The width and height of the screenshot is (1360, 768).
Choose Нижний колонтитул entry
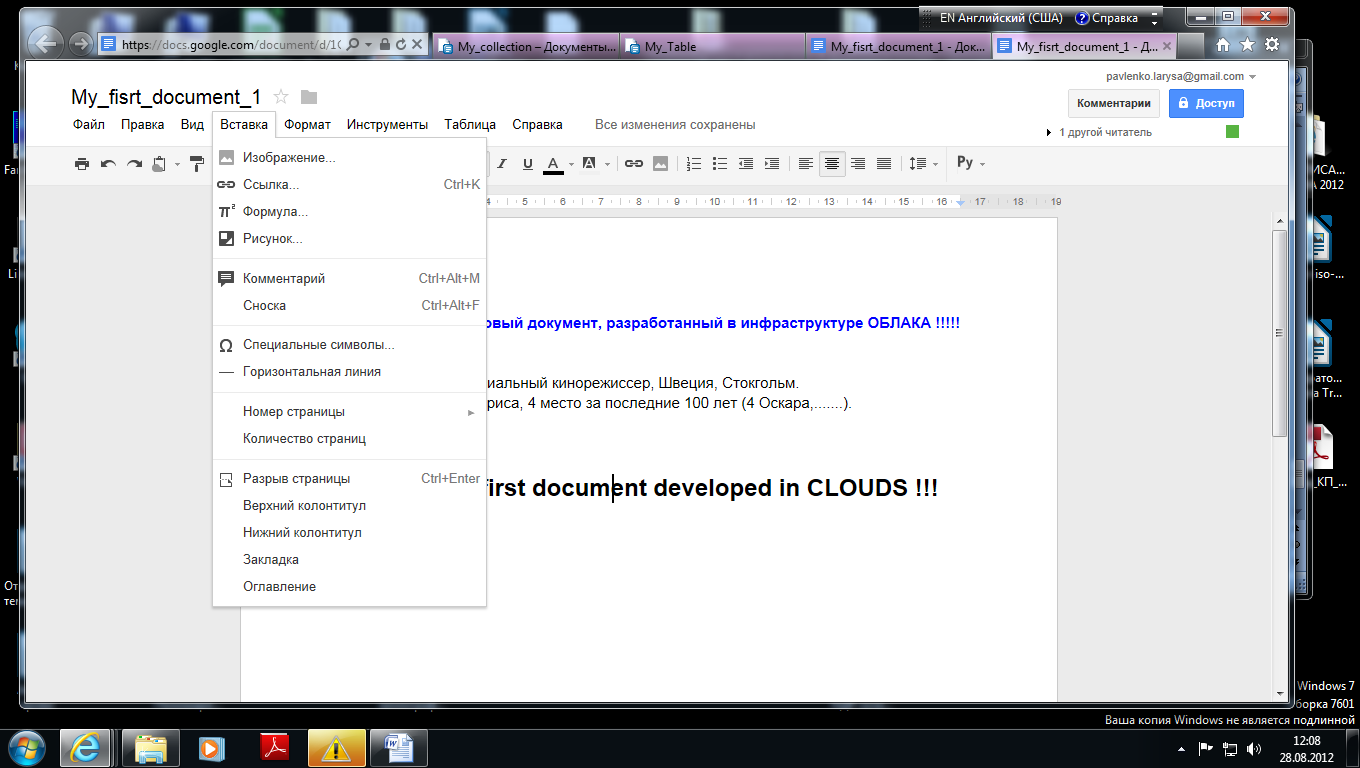(349, 533)
